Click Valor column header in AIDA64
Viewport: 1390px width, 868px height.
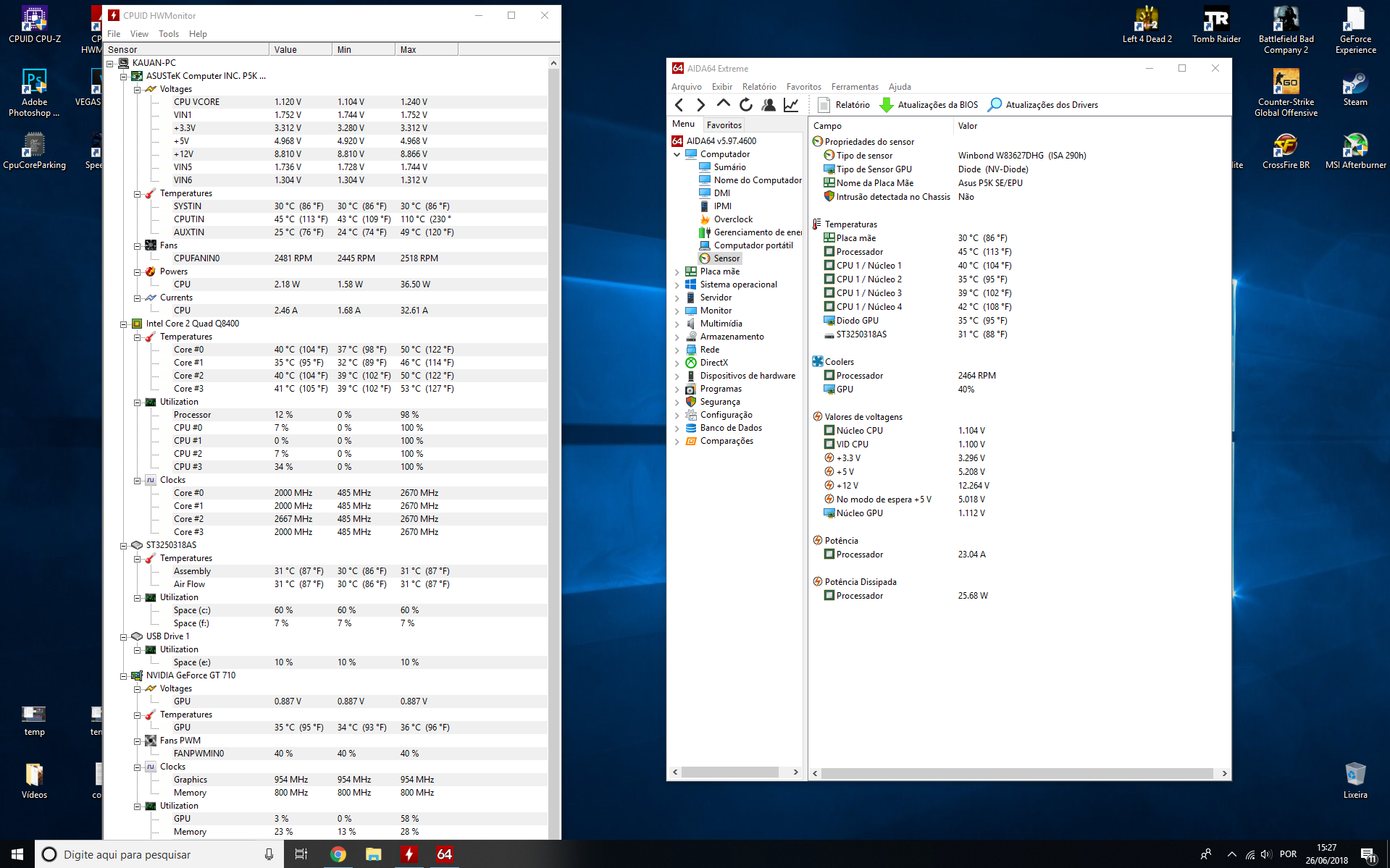point(1091,126)
